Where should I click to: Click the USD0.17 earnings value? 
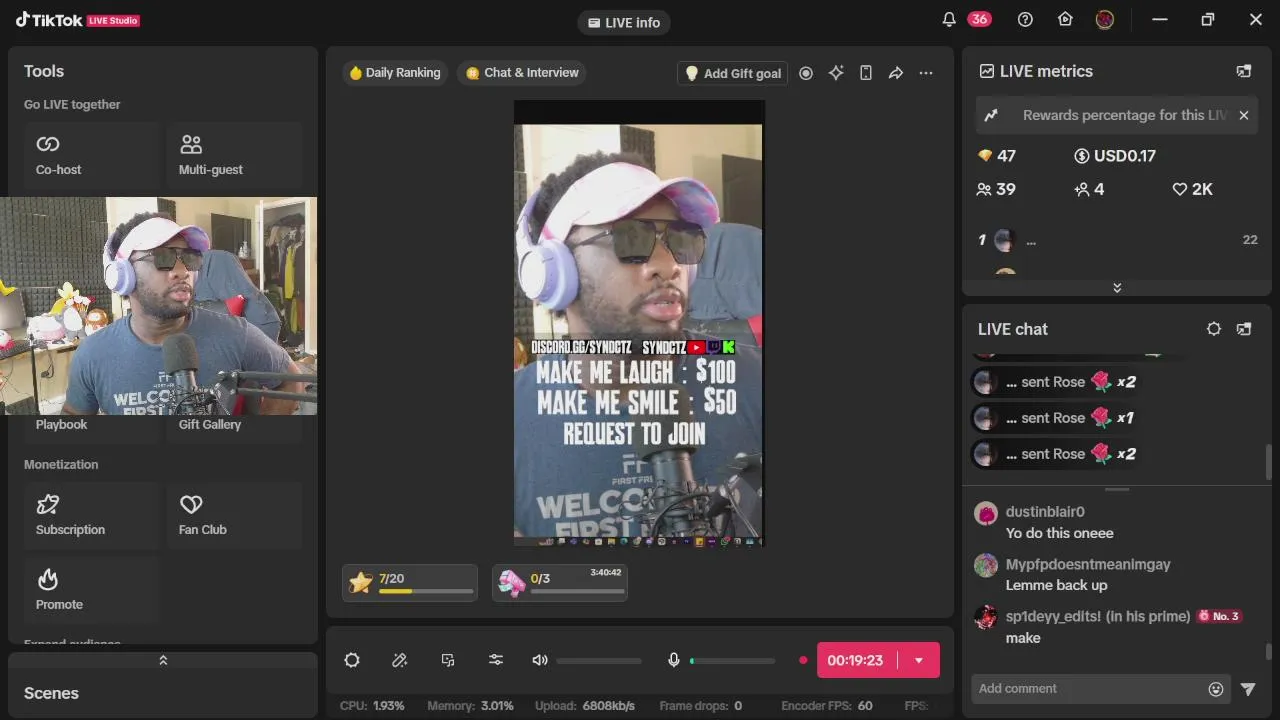1115,156
